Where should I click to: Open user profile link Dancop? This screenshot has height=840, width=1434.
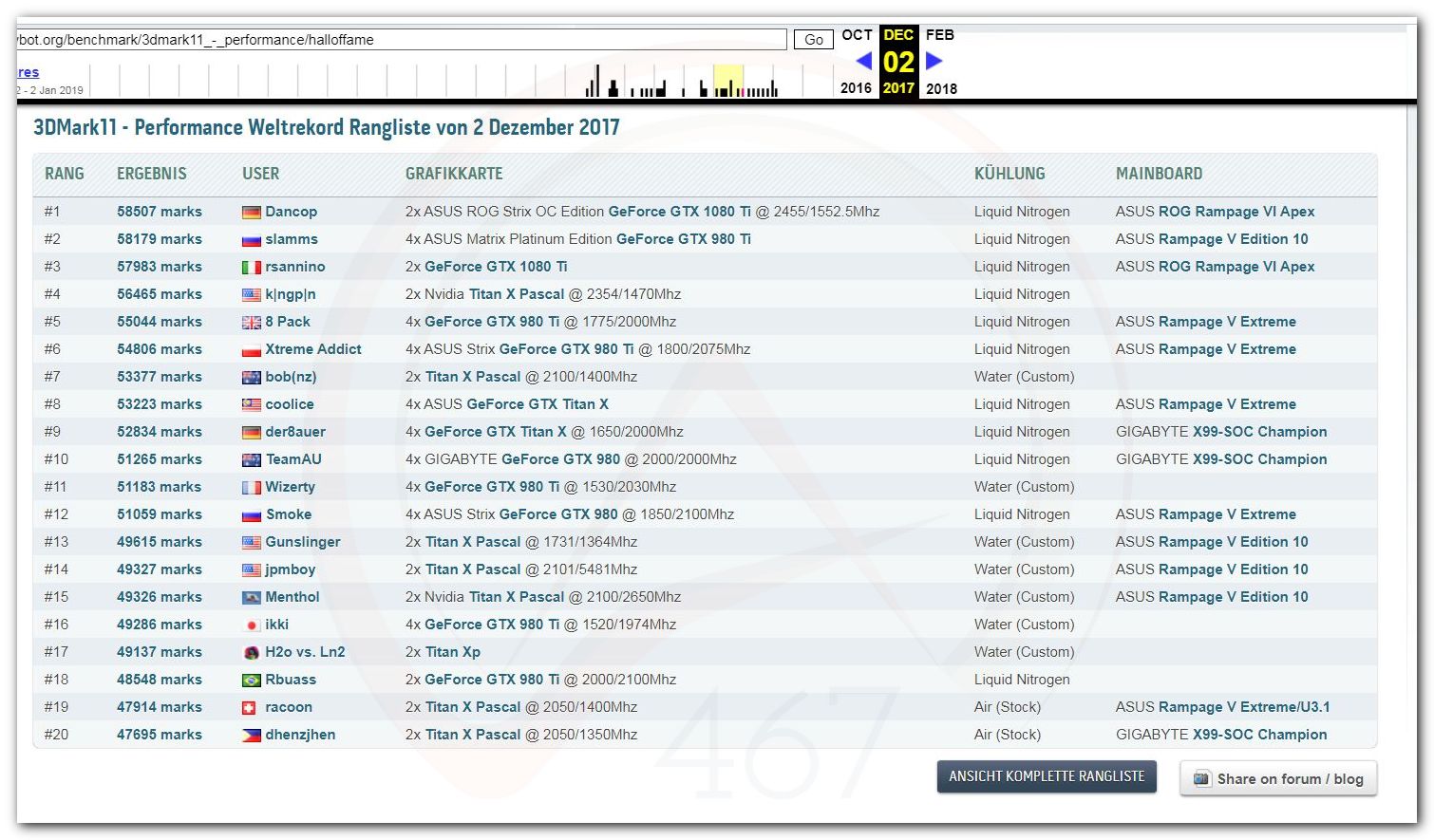click(292, 212)
